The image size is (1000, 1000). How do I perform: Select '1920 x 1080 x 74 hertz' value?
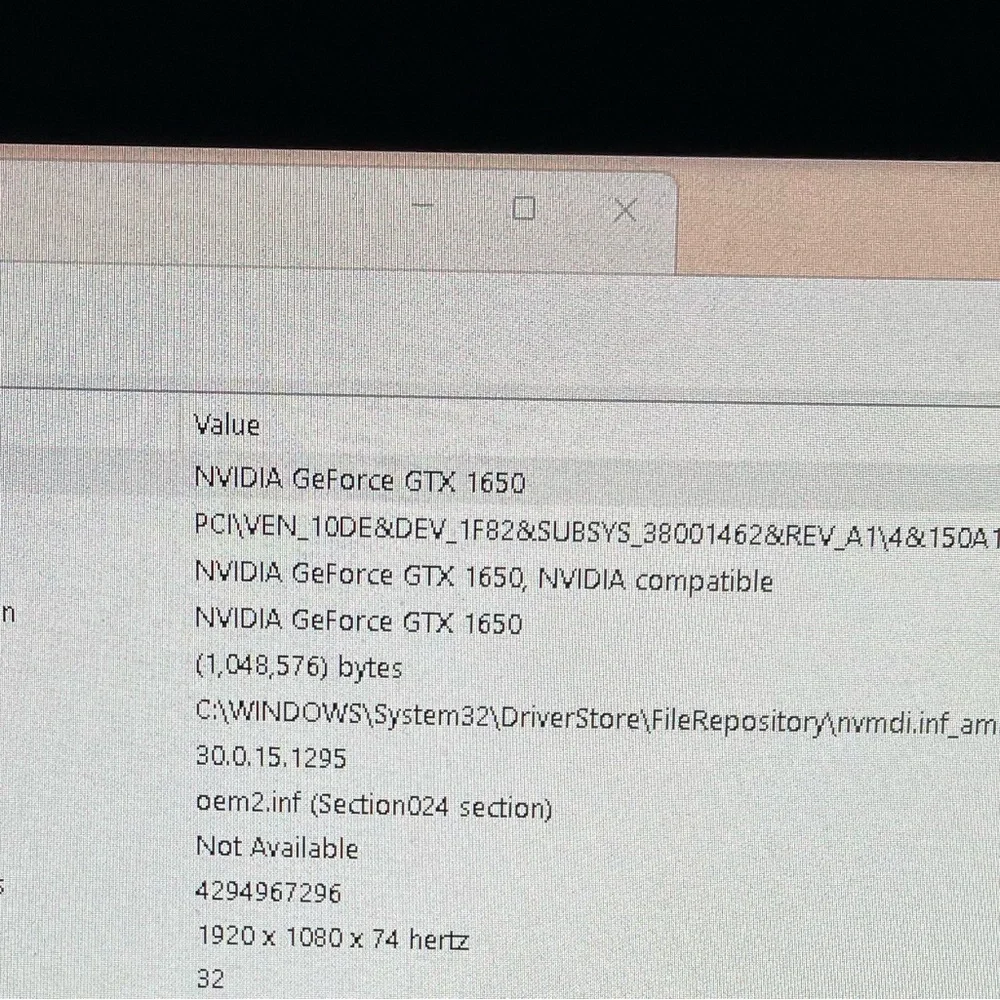point(333,938)
